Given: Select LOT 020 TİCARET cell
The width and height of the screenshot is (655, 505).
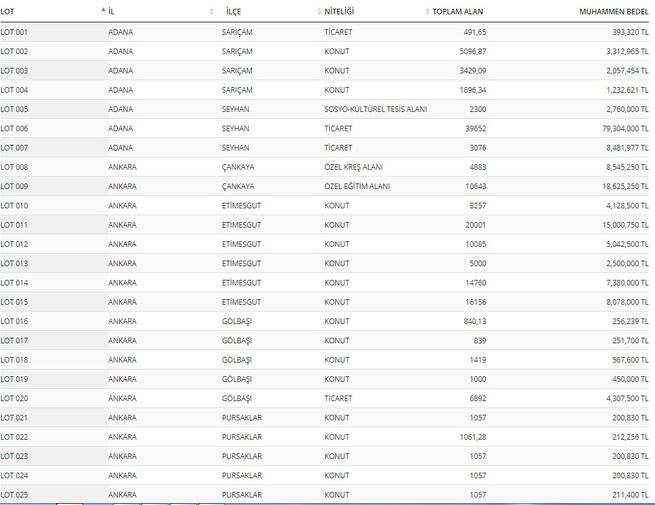Looking at the screenshot, I should [x=338, y=398].
